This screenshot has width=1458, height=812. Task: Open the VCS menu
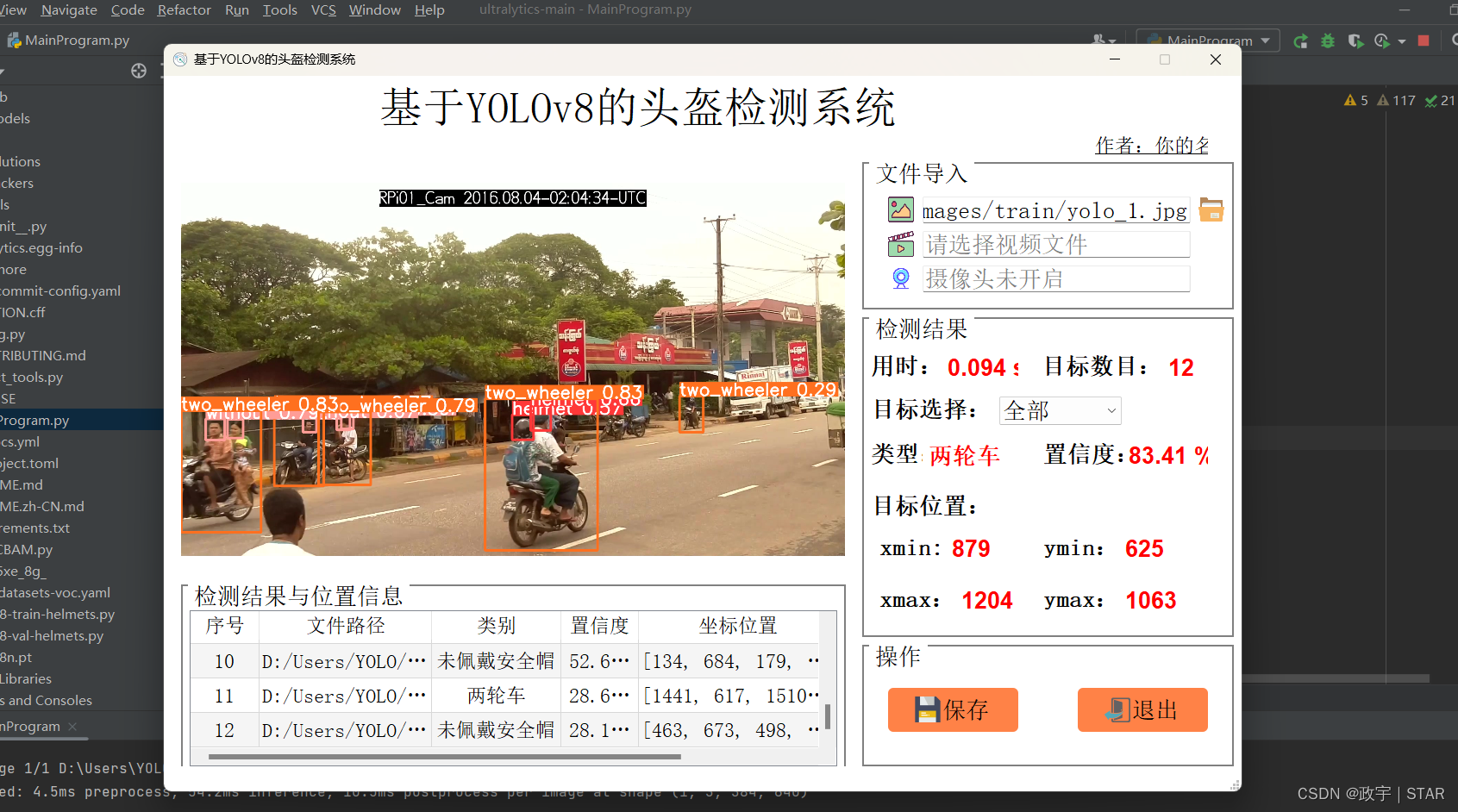pyautogui.click(x=323, y=9)
